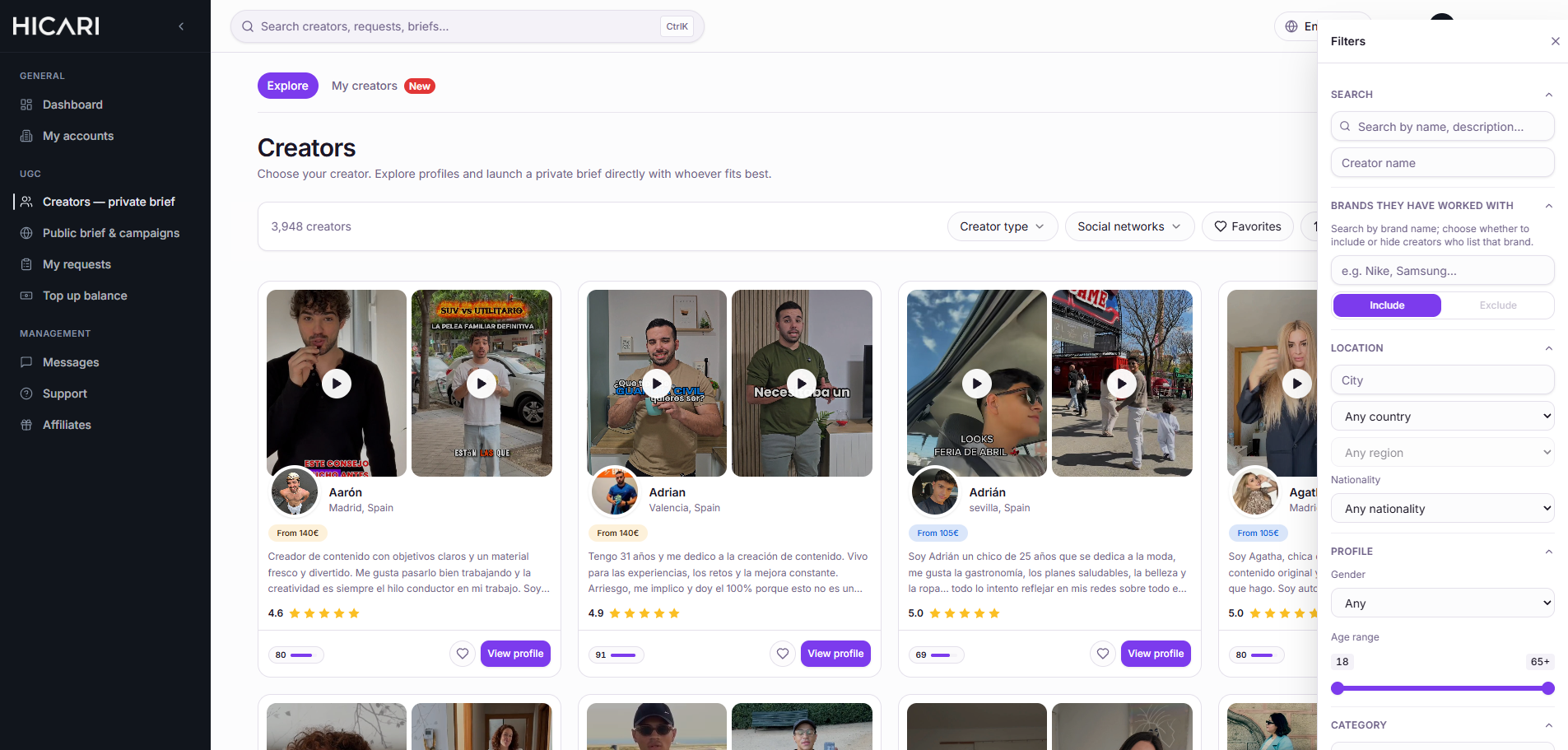
Task: Favorite Adrián from Sevilla with heart
Action: pyautogui.click(x=1103, y=654)
